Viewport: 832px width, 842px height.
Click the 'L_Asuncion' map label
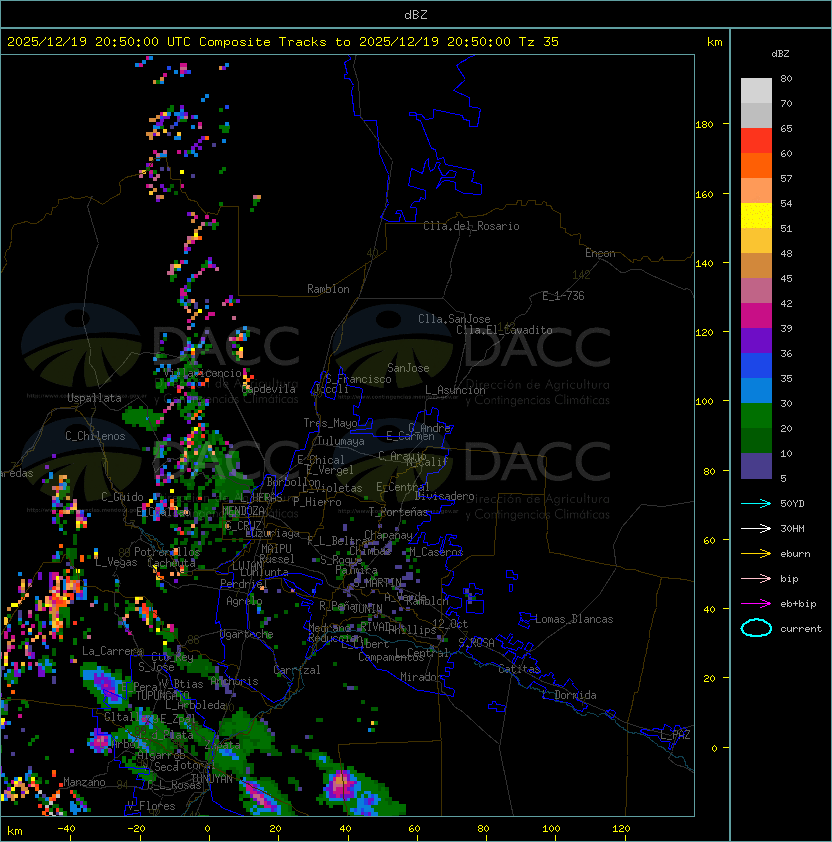point(455,390)
